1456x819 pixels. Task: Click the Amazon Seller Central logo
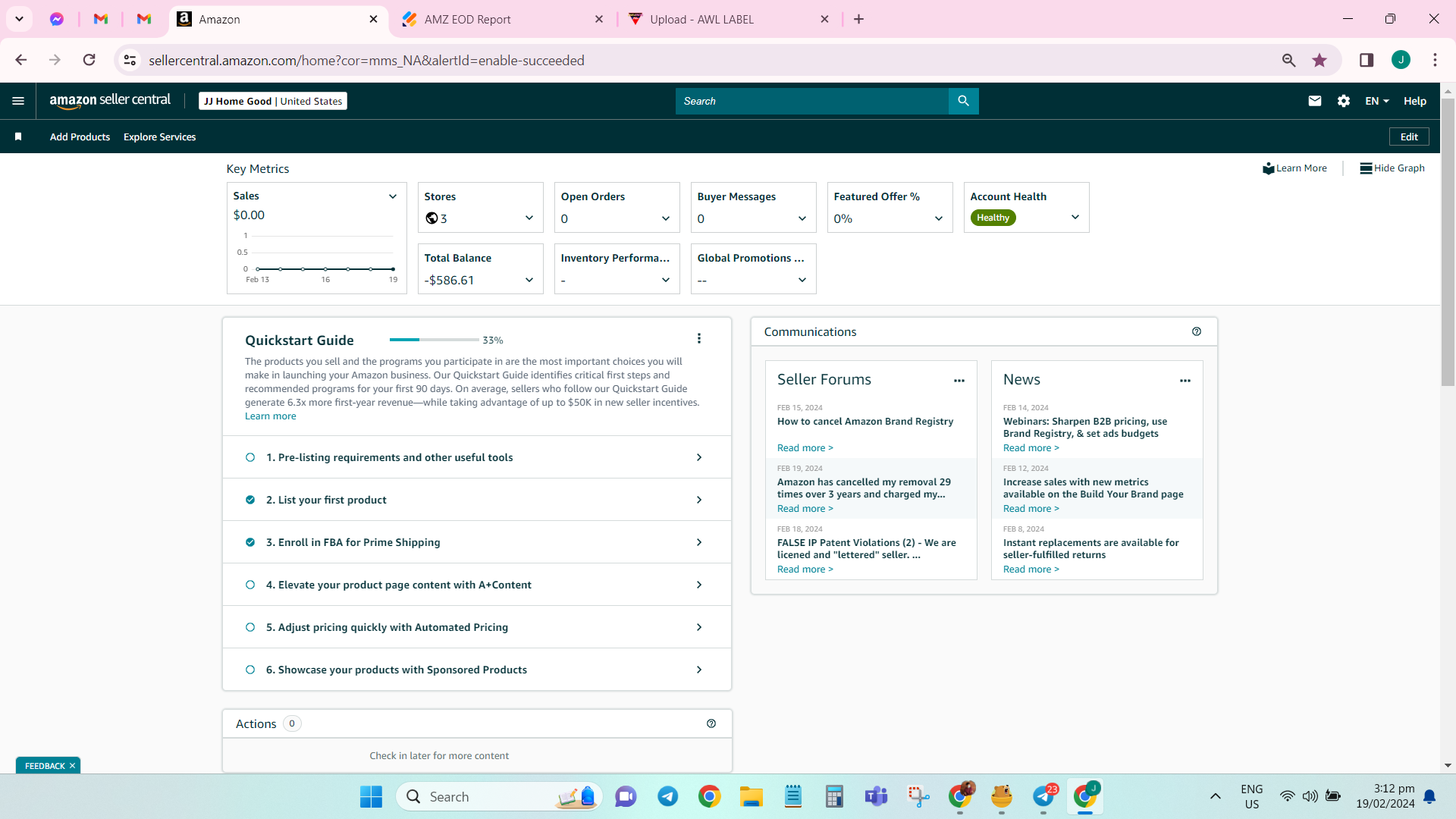(x=110, y=101)
